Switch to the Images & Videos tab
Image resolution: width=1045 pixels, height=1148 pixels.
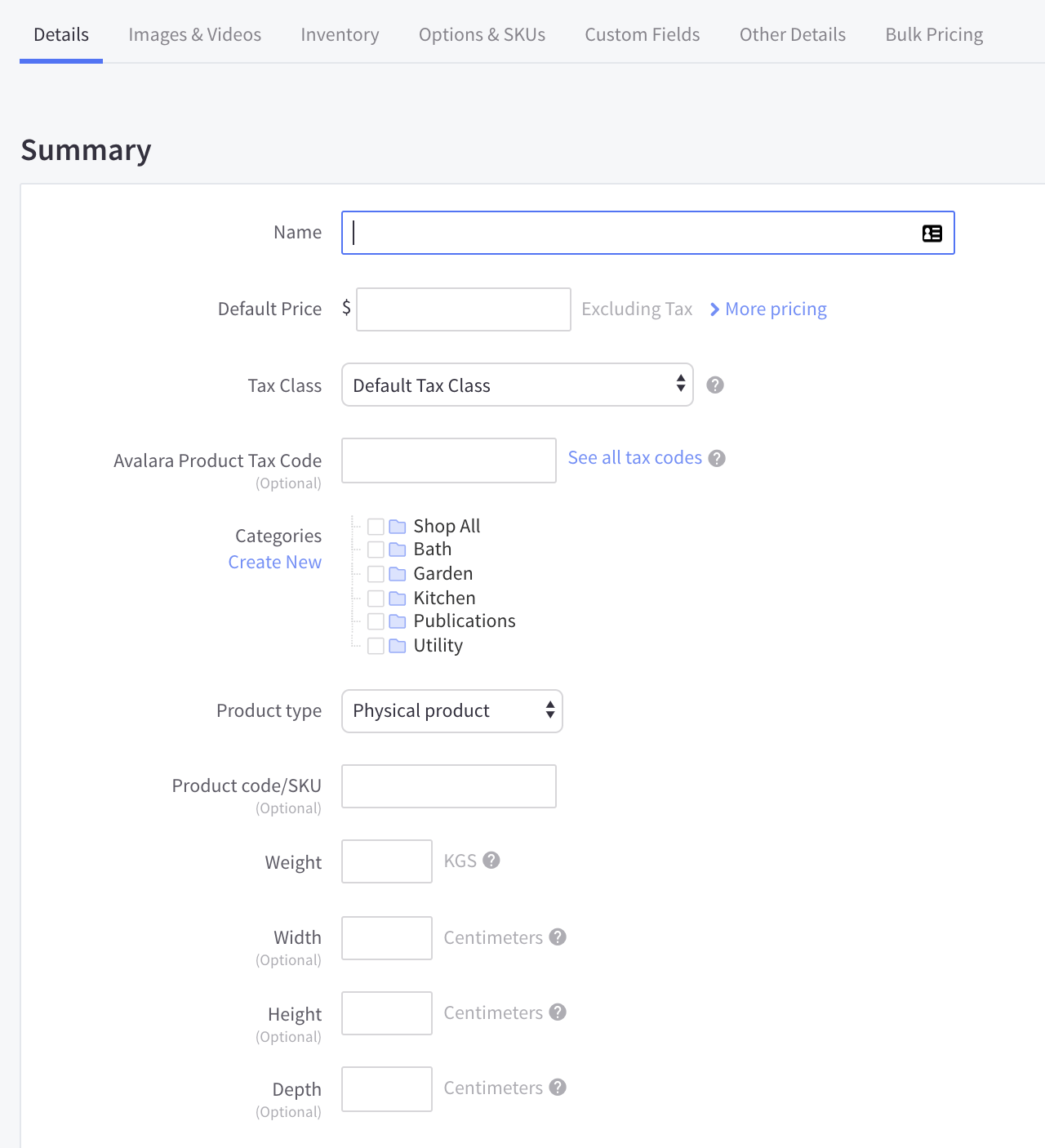(x=194, y=35)
